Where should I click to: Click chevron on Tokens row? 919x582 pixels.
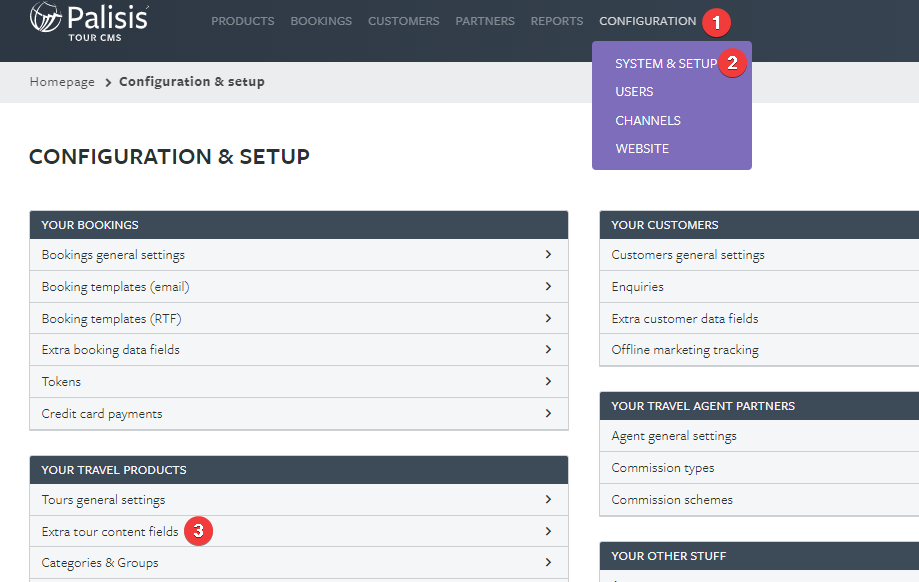point(549,381)
